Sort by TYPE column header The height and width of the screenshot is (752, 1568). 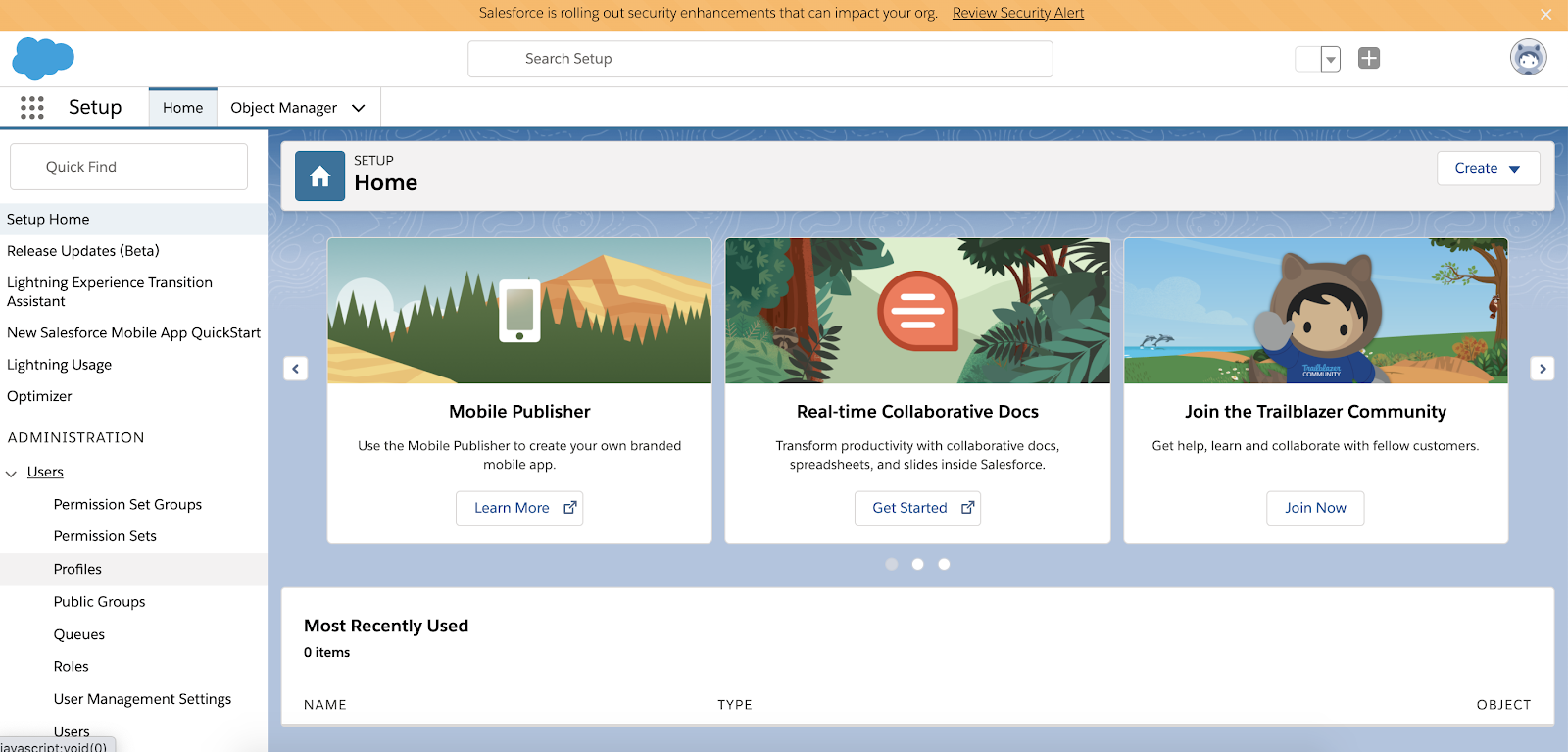coord(735,704)
